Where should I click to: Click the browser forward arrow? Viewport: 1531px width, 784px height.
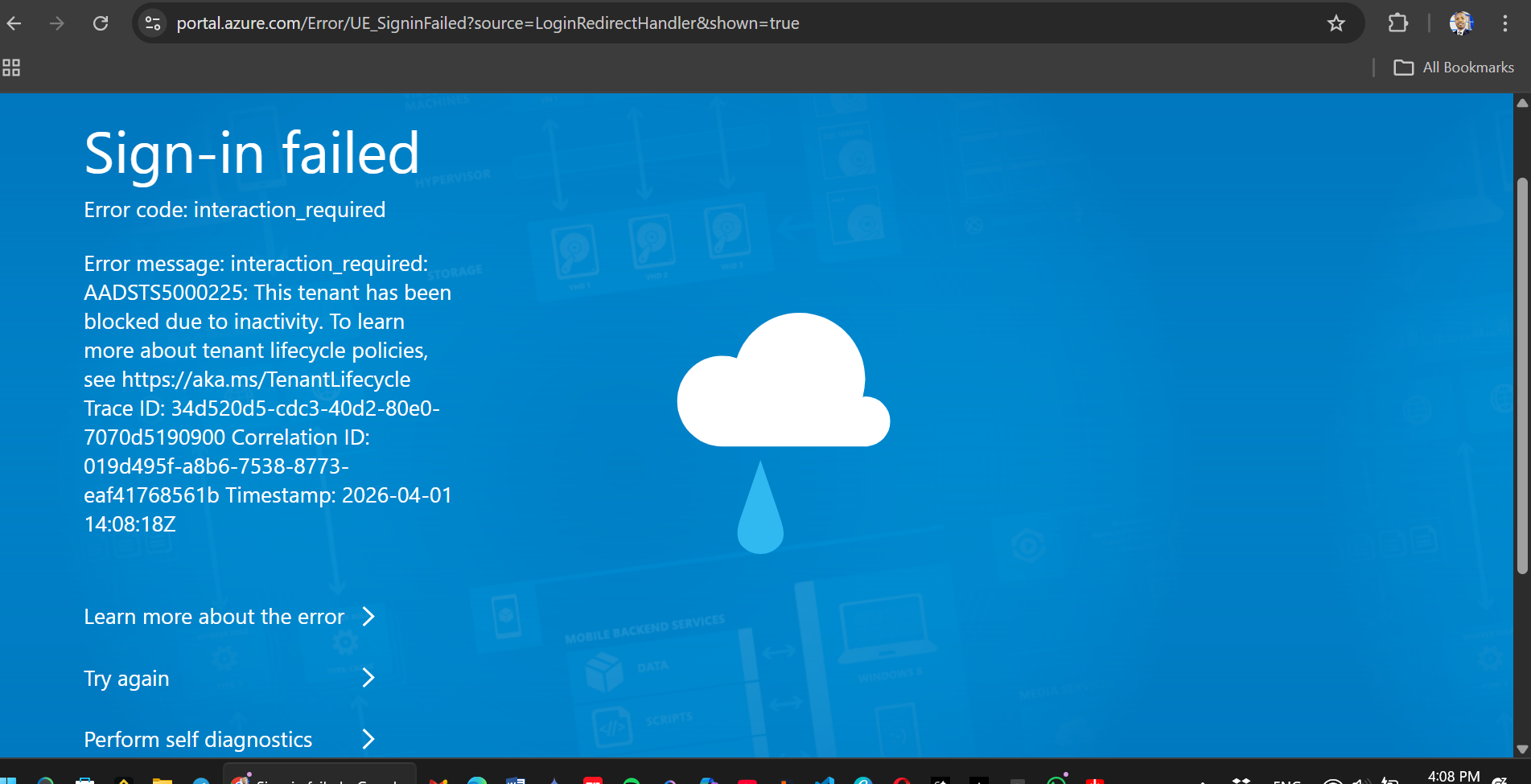57,23
